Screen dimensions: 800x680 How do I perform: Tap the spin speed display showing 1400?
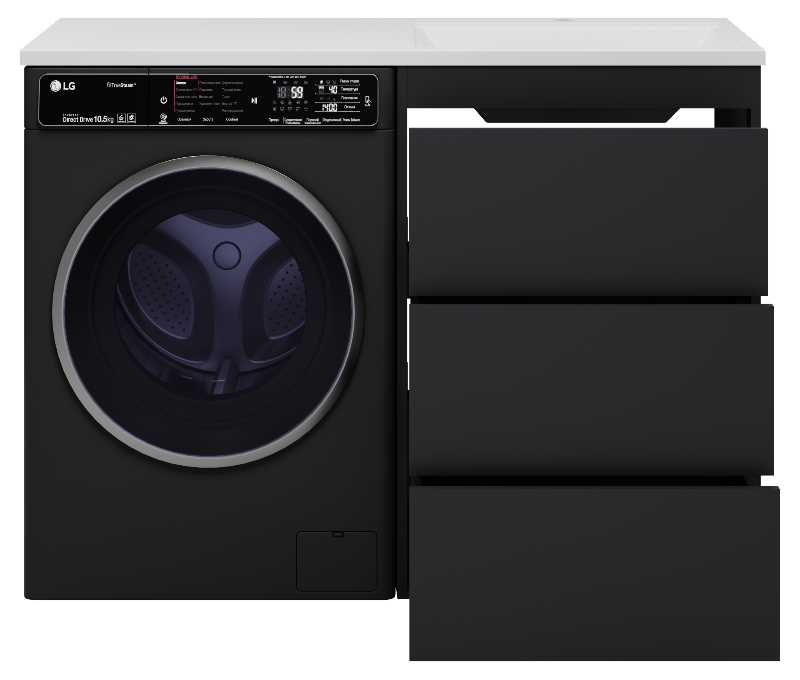[327, 106]
